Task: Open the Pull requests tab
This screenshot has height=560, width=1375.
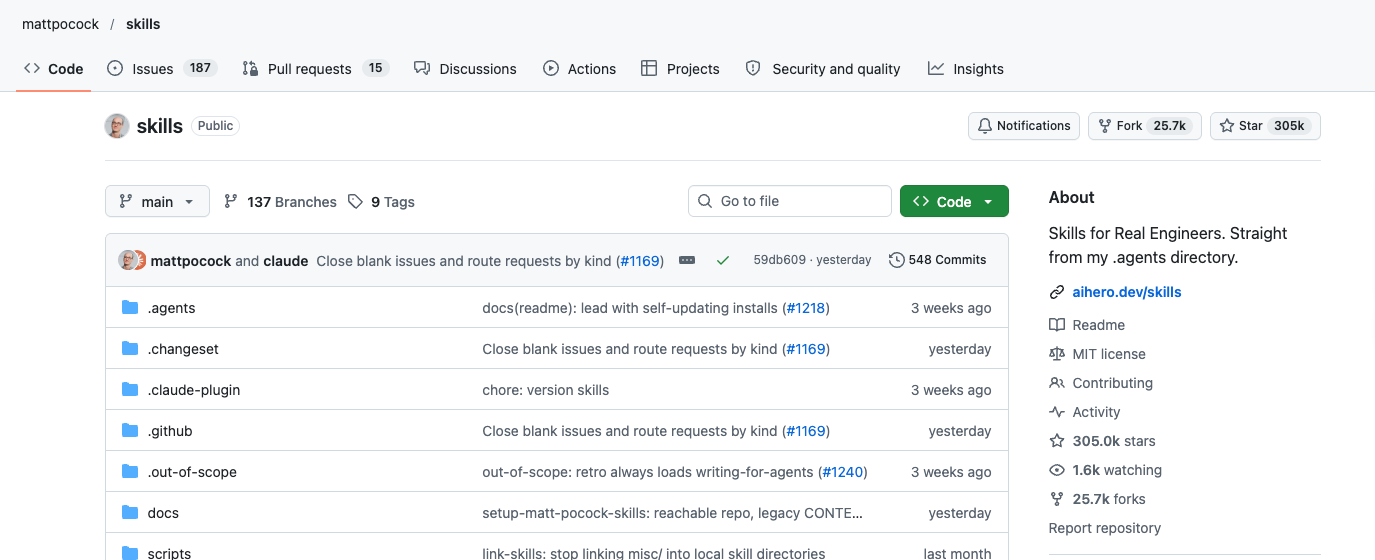Action: [315, 69]
